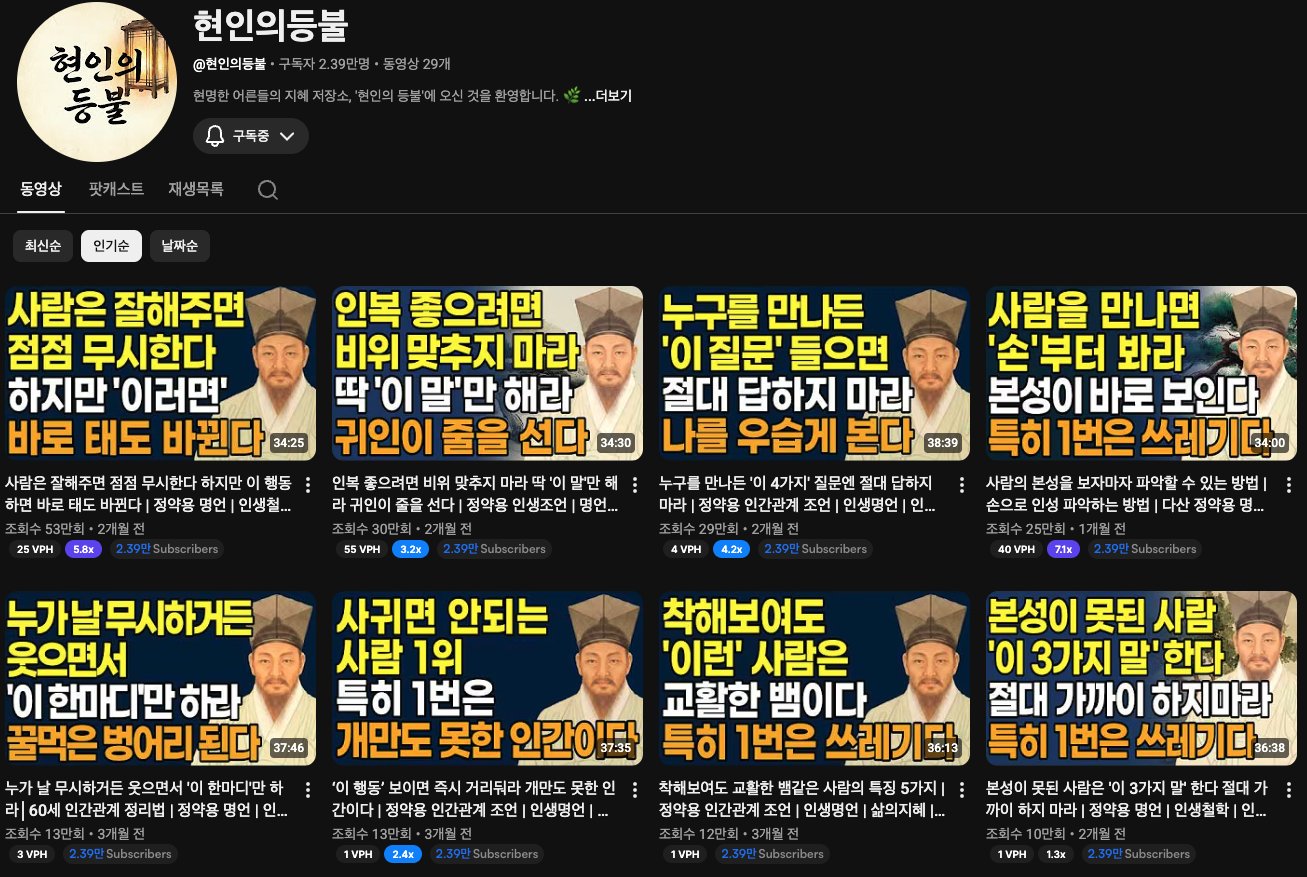Switch to the 동영상 tab
This screenshot has width=1307, height=877.
[x=41, y=189]
